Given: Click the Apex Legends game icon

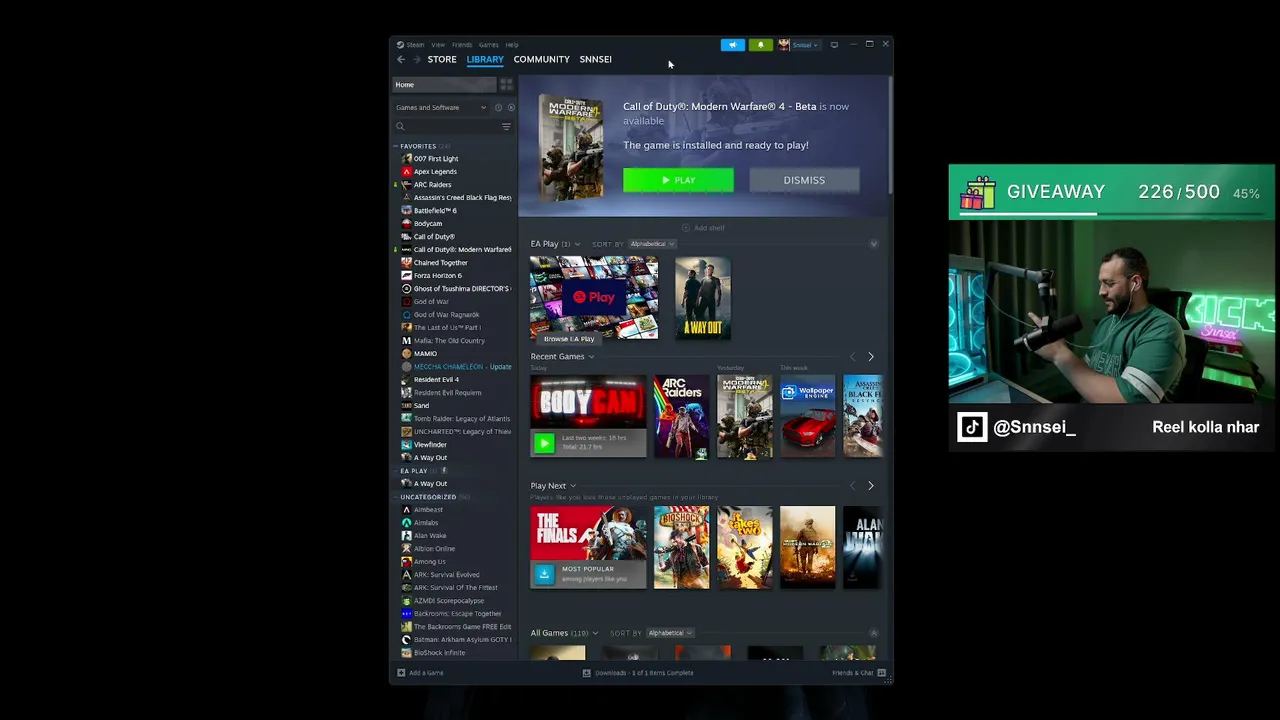Looking at the screenshot, I should [x=406, y=172].
